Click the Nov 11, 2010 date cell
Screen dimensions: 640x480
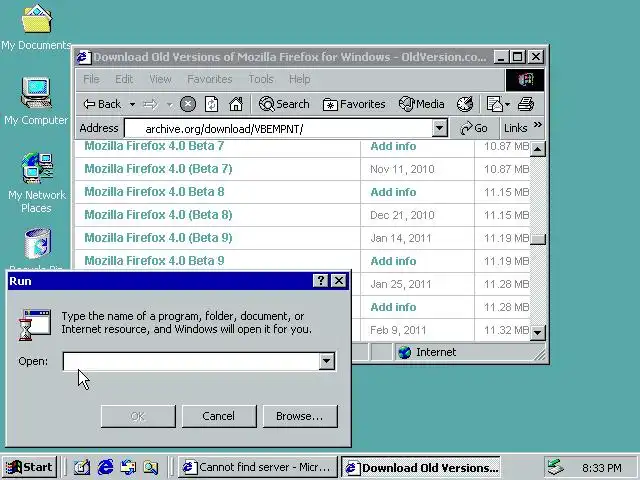[402, 169]
